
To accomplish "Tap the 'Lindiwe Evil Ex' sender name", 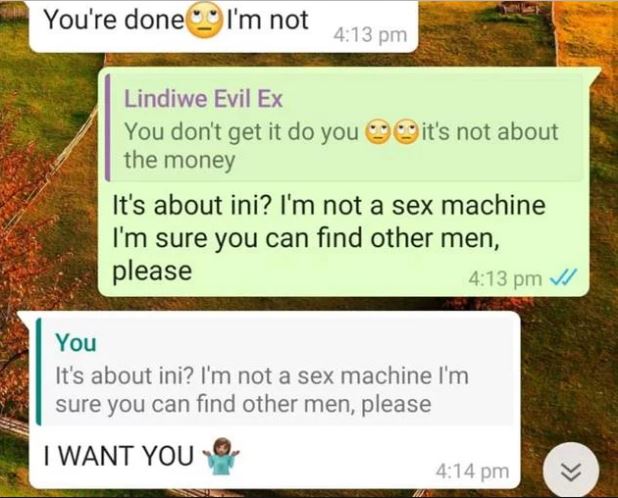I will [x=203, y=98].
